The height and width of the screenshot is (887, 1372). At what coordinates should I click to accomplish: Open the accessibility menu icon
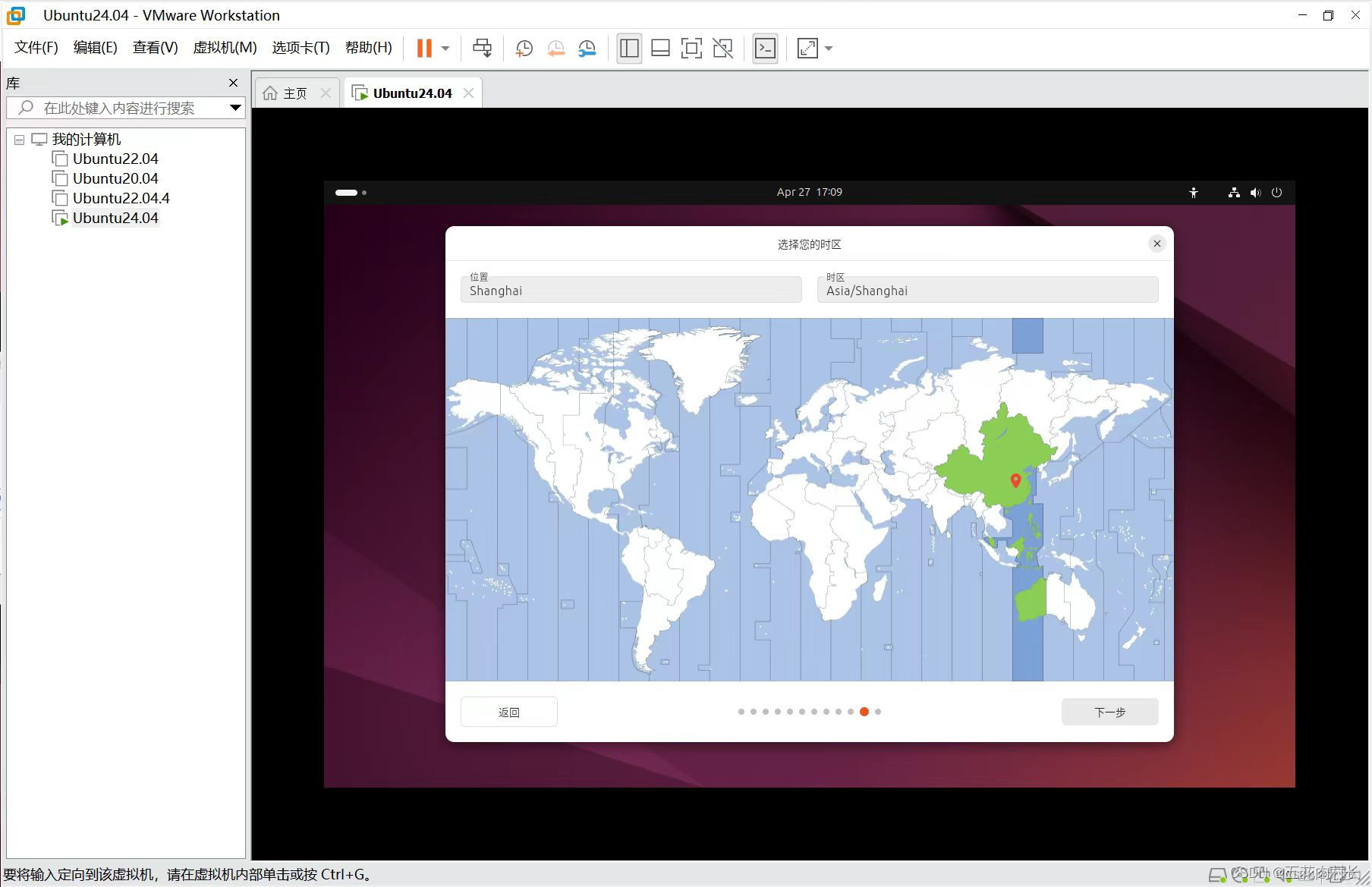(x=1193, y=193)
